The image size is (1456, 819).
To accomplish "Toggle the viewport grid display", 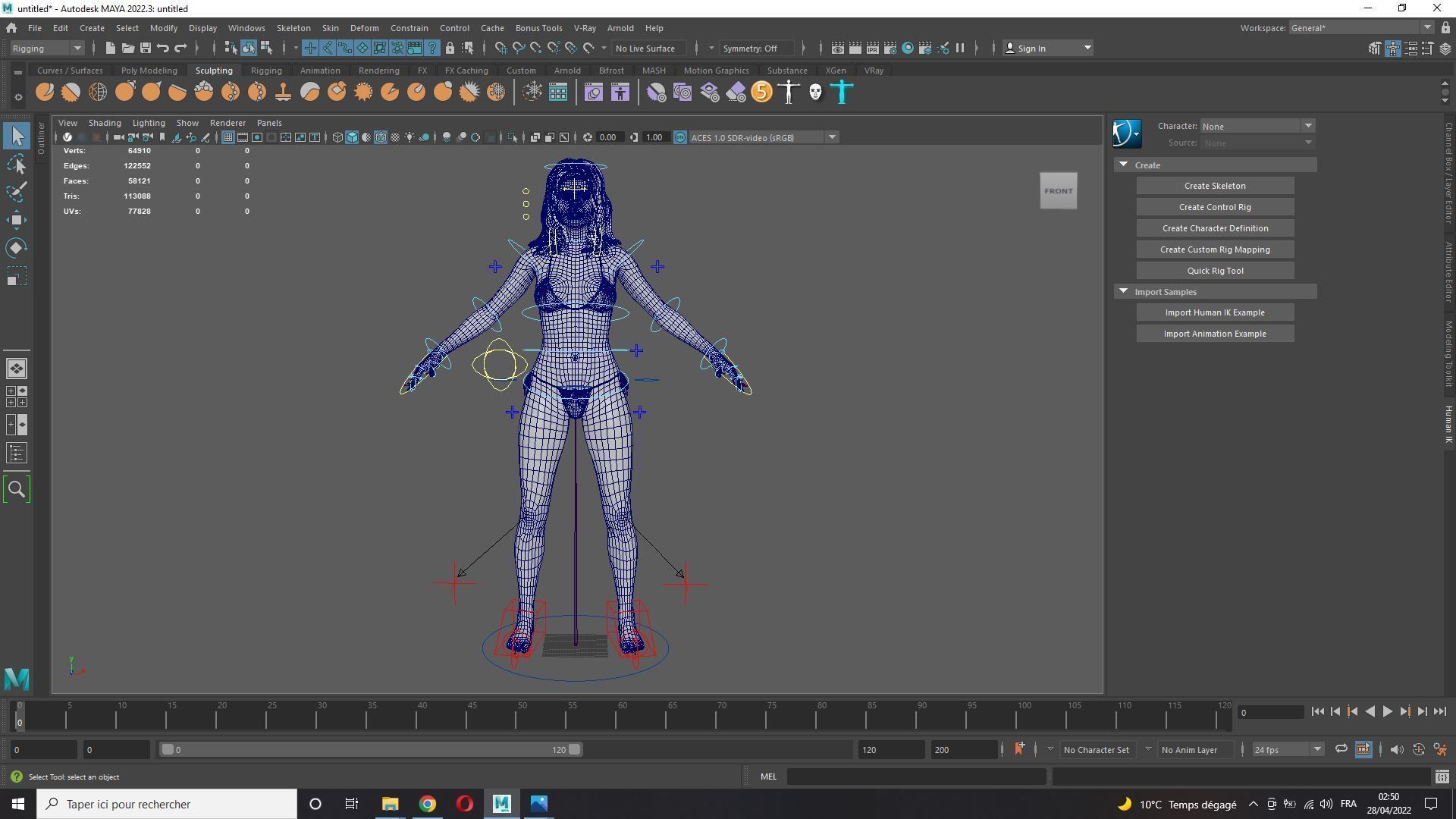I will [x=227, y=137].
